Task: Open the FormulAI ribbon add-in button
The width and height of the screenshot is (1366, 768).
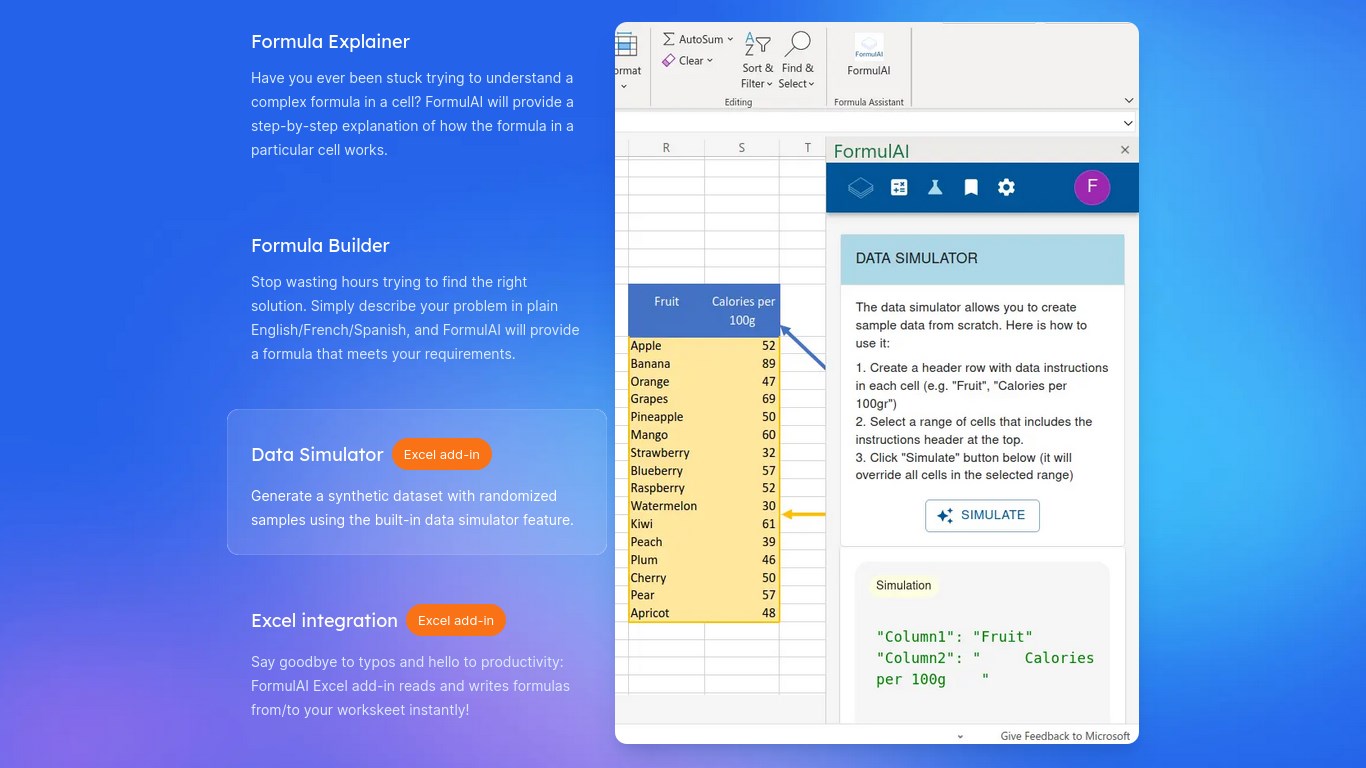Action: pos(868,55)
